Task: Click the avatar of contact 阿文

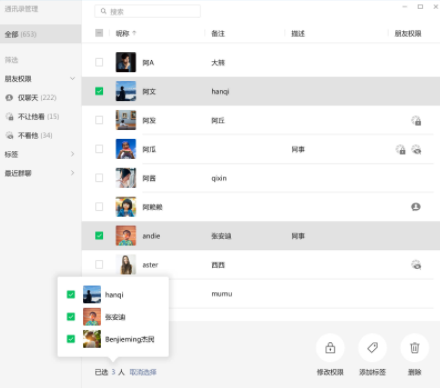Action: coord(126,91)
